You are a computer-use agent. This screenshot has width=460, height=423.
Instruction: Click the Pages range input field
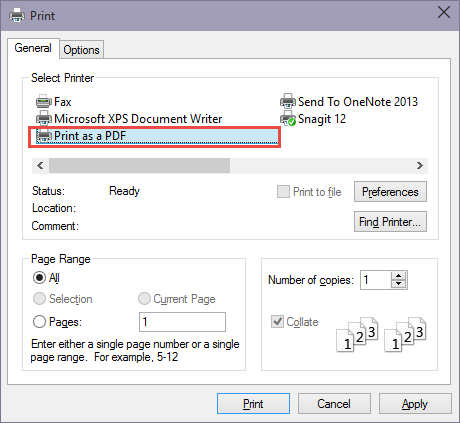click(x=182, y=322)
